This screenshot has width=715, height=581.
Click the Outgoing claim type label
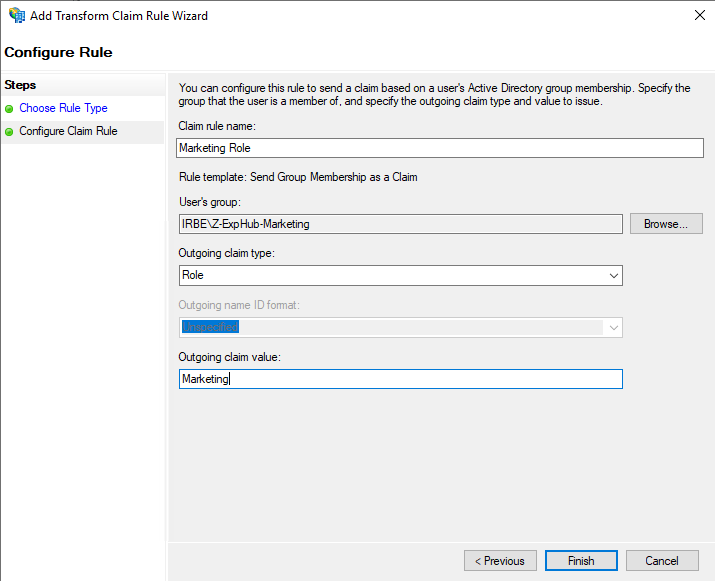[x=227, y=253]
